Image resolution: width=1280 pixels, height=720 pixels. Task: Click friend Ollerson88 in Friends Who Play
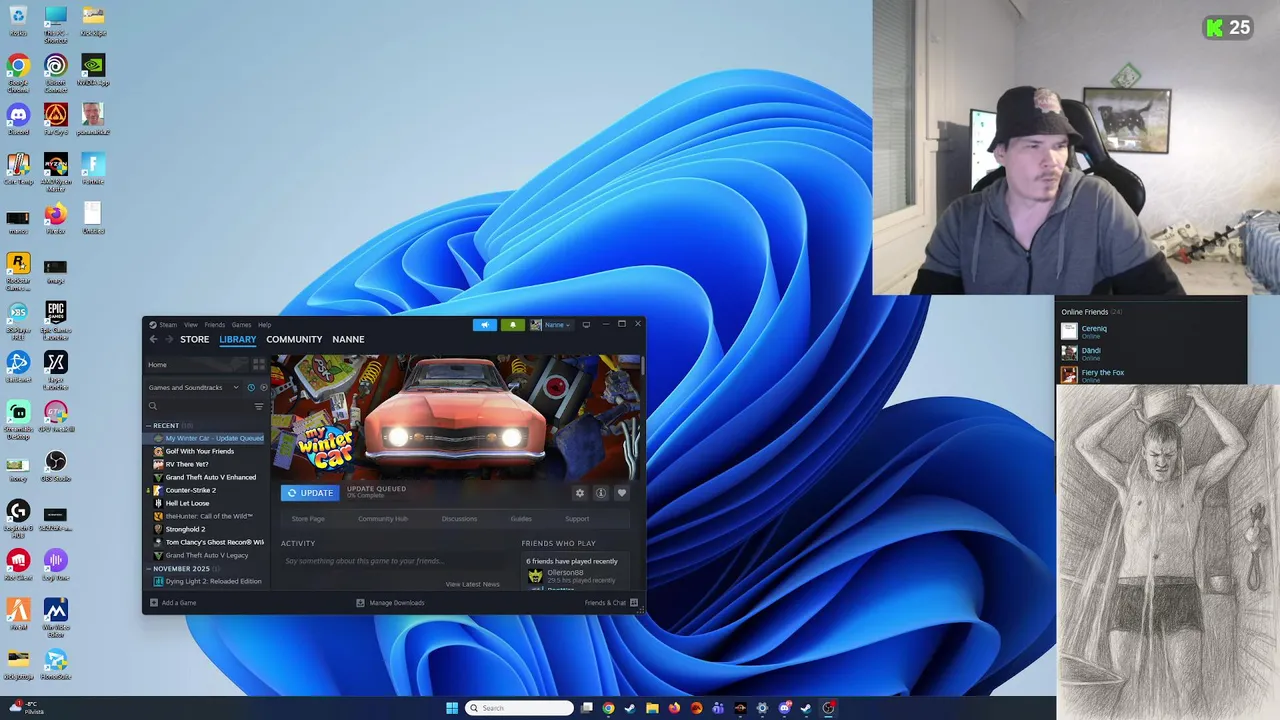[565, 573]
